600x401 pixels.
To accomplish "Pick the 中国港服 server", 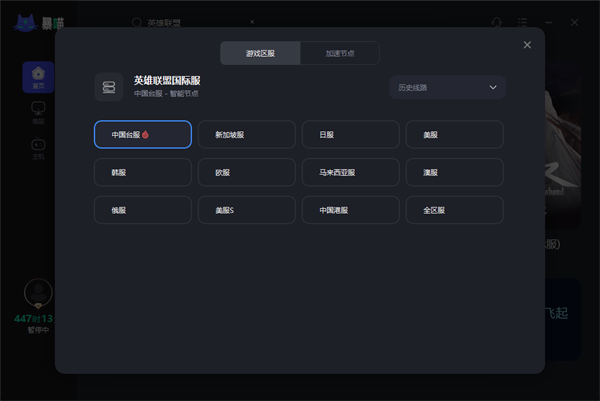I will pos(350,210).
